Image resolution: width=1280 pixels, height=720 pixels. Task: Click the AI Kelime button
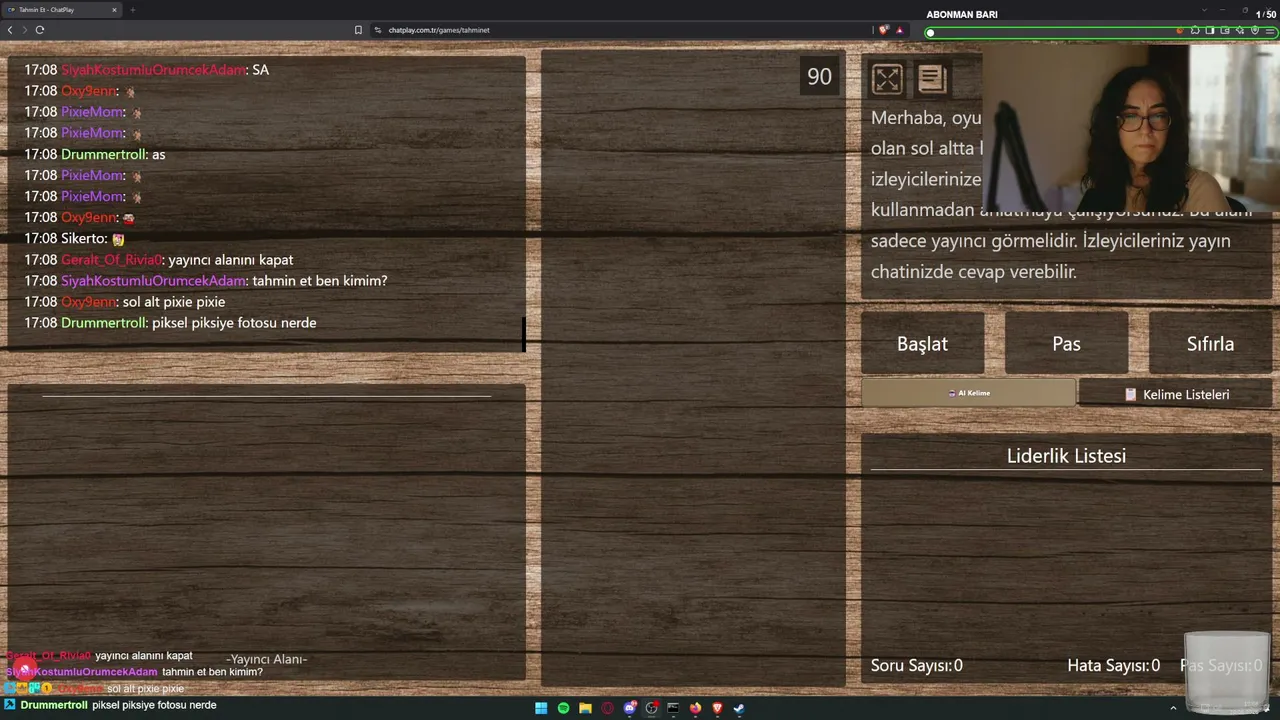click(x=968, y=393)
